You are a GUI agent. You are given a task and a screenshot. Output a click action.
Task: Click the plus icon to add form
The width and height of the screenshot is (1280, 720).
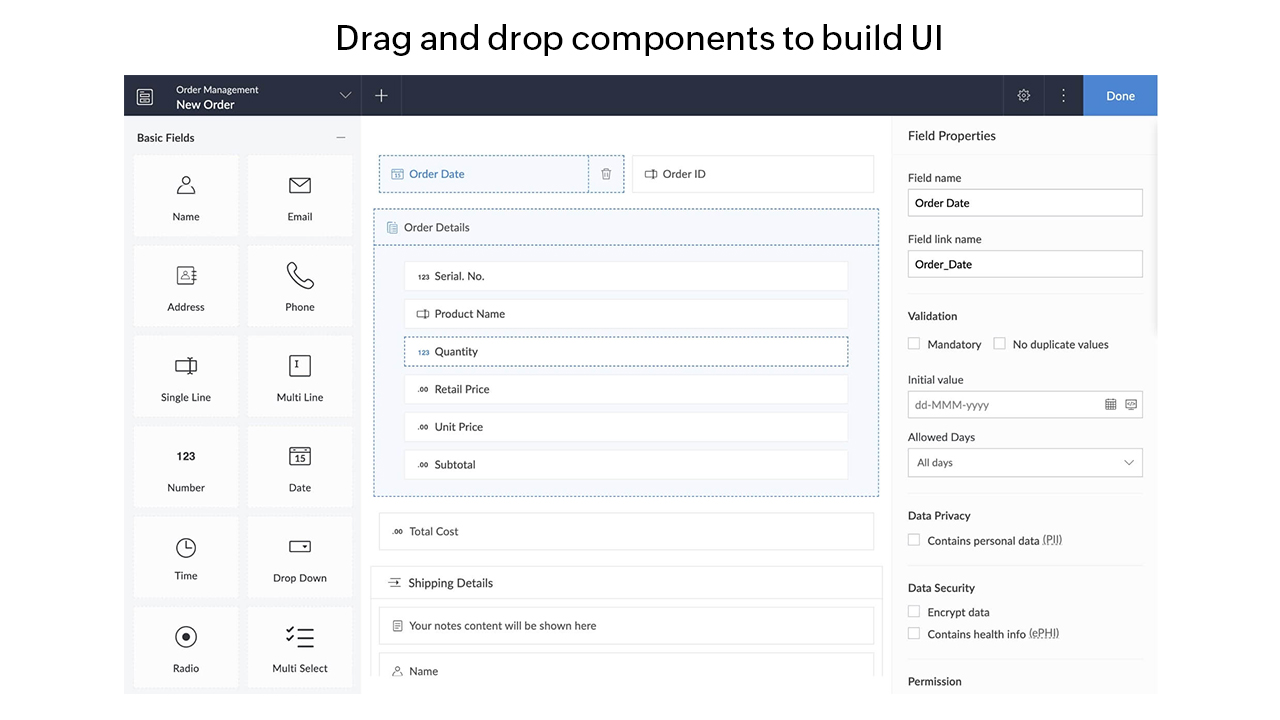click(x=381, y=96)
